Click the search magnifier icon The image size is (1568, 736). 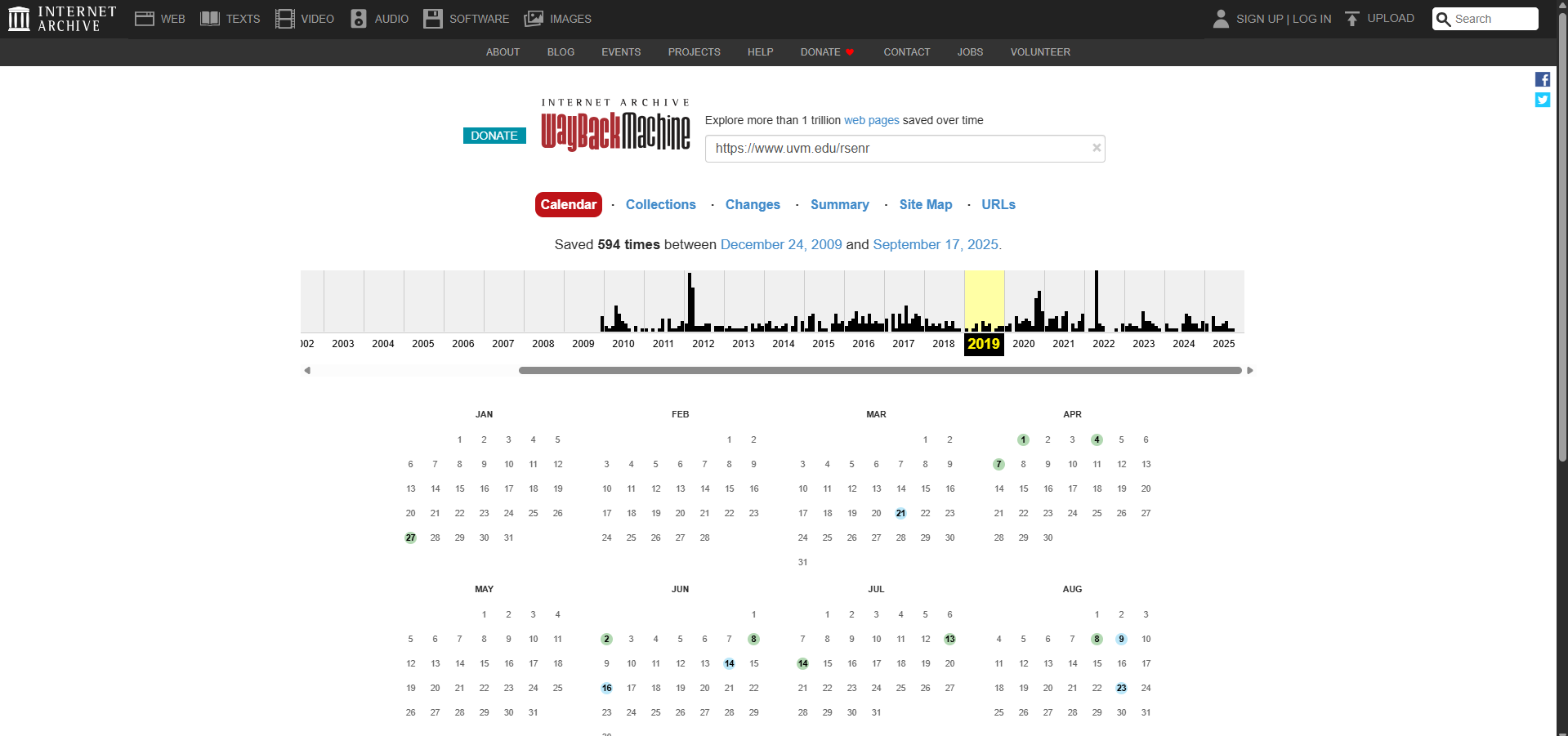tap(1444, 19)
